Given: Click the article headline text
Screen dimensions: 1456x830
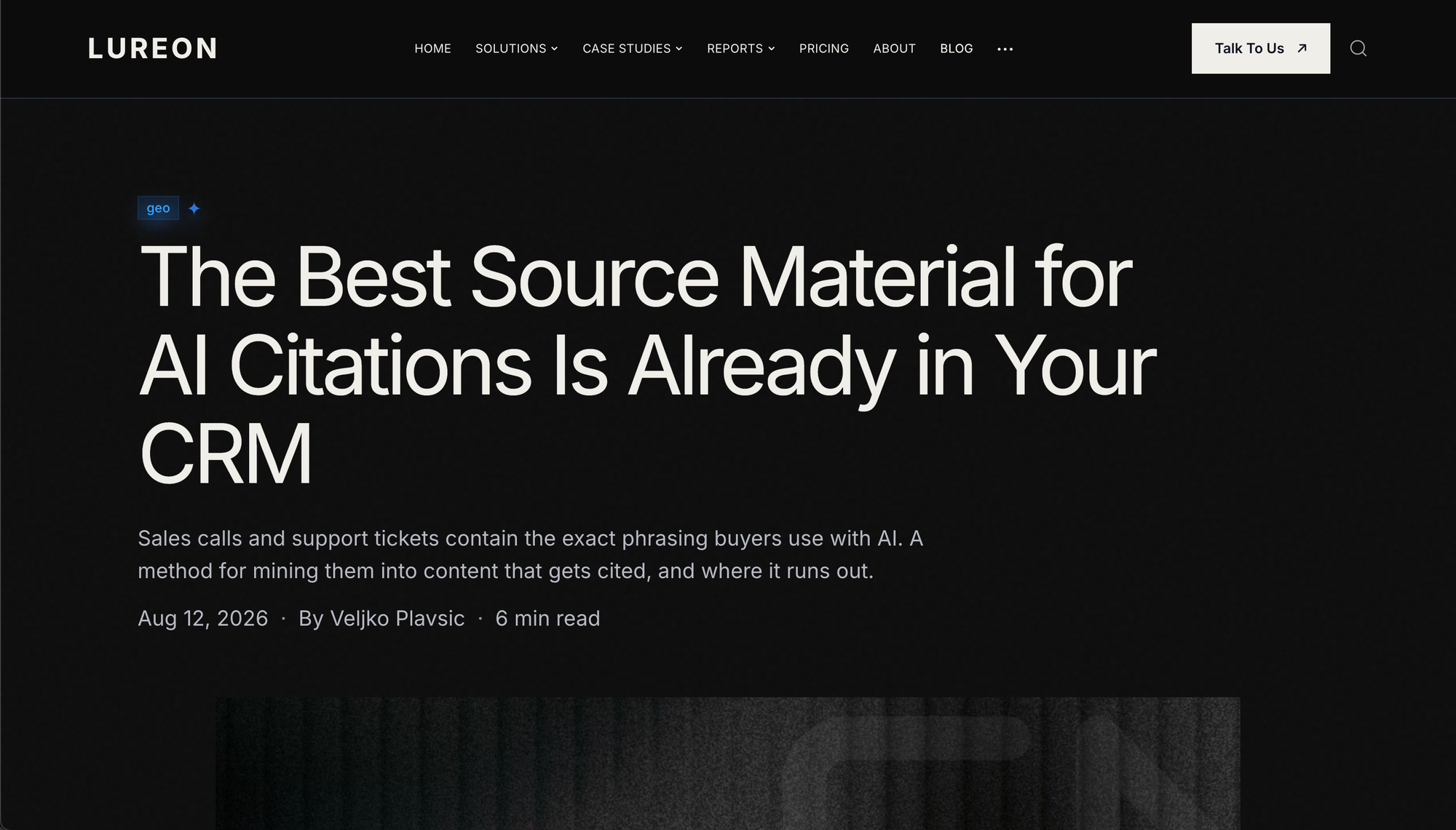Looking at the screenshot, I should (647, 363).
